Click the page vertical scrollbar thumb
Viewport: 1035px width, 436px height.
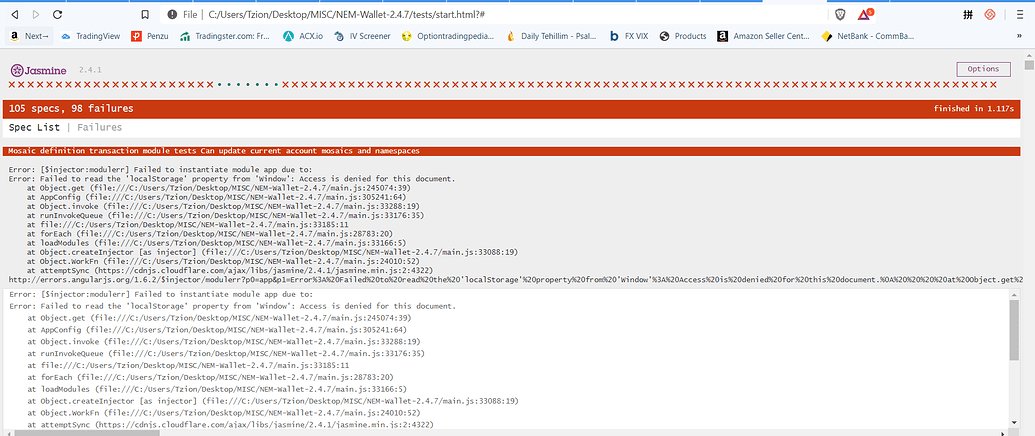(x=1028, y=64)
